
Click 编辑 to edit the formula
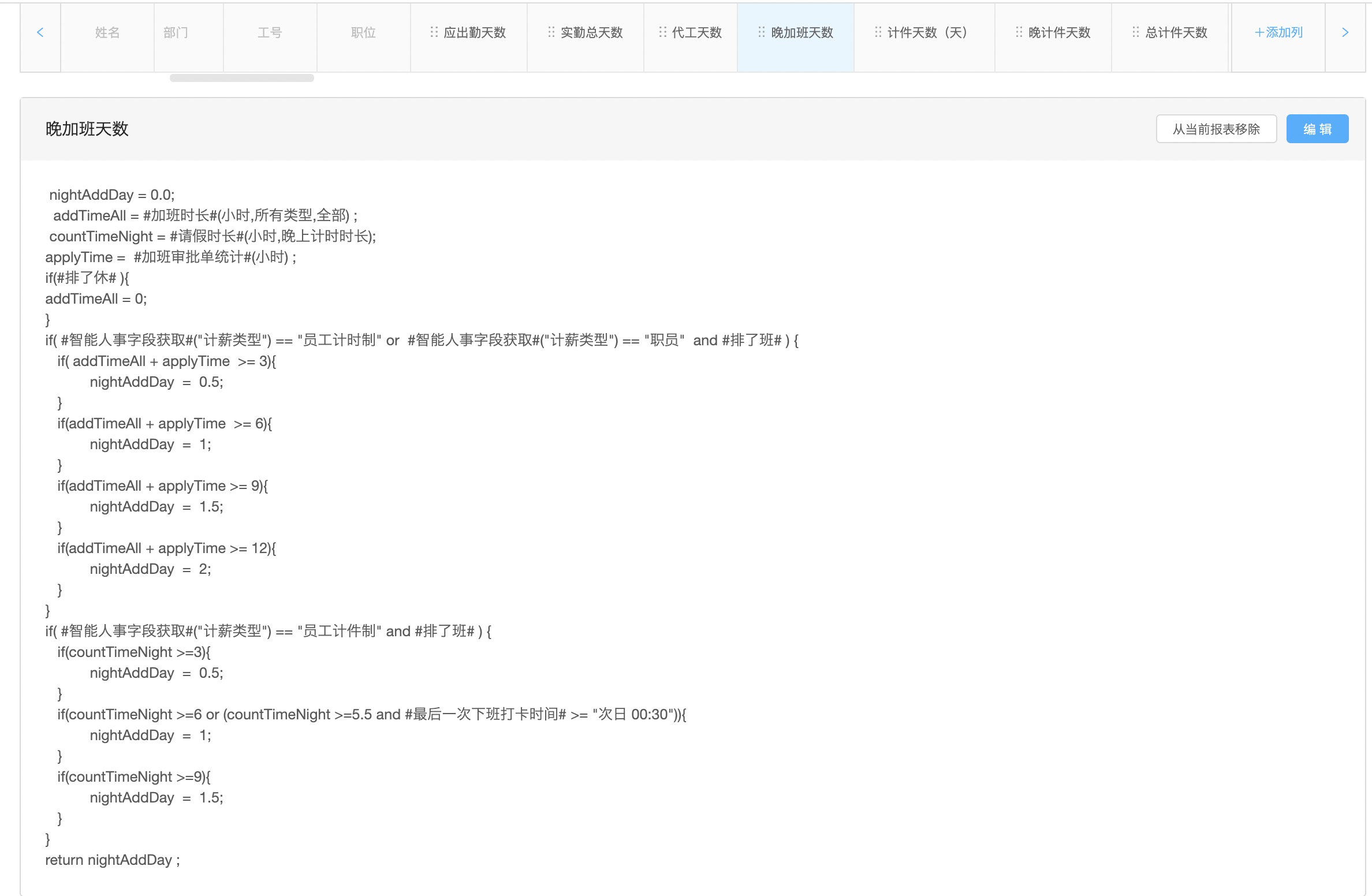(x=1317, y=128)
